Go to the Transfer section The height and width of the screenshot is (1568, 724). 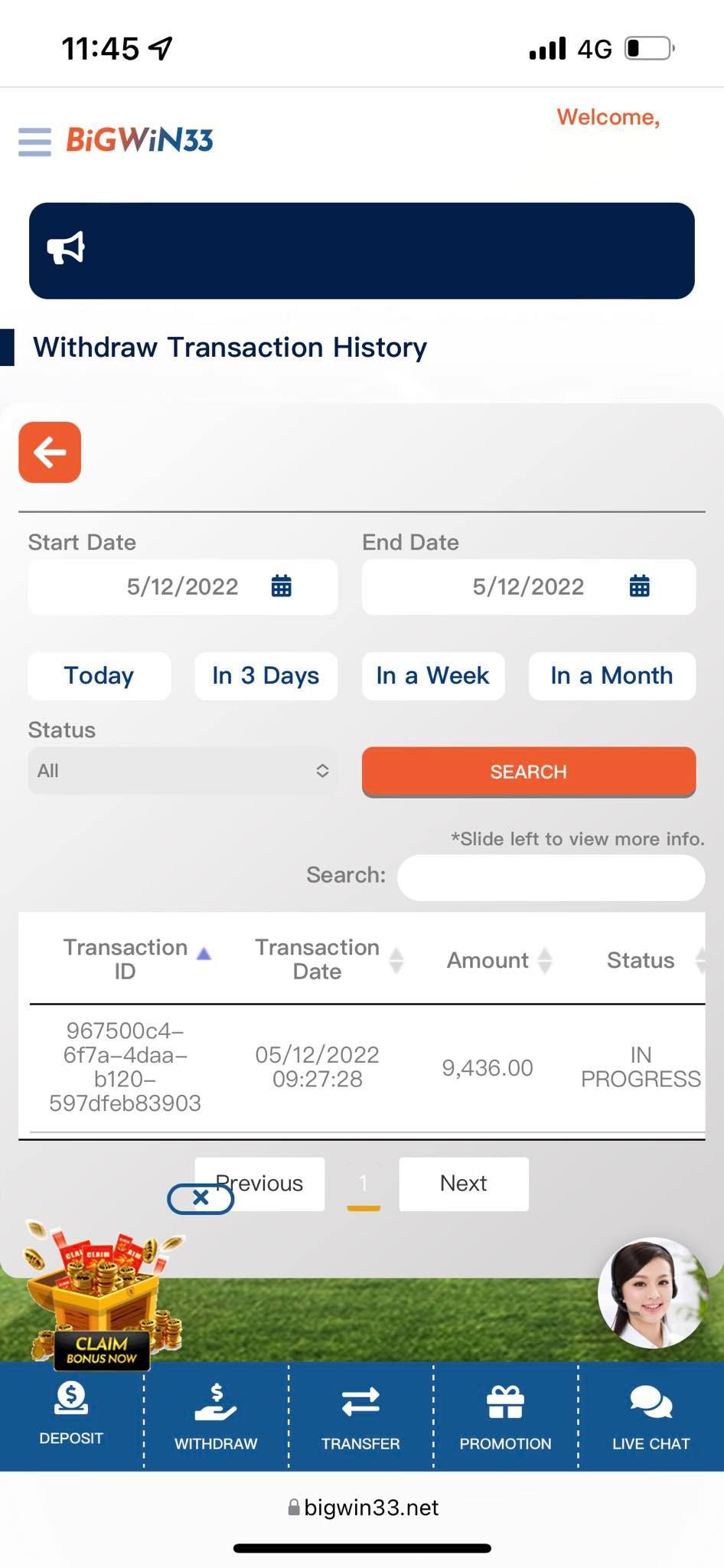point(360,1416)
